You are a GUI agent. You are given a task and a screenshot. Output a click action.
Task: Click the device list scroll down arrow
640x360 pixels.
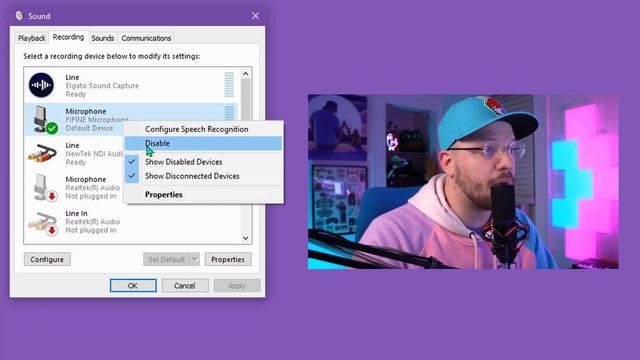point(245,238)
